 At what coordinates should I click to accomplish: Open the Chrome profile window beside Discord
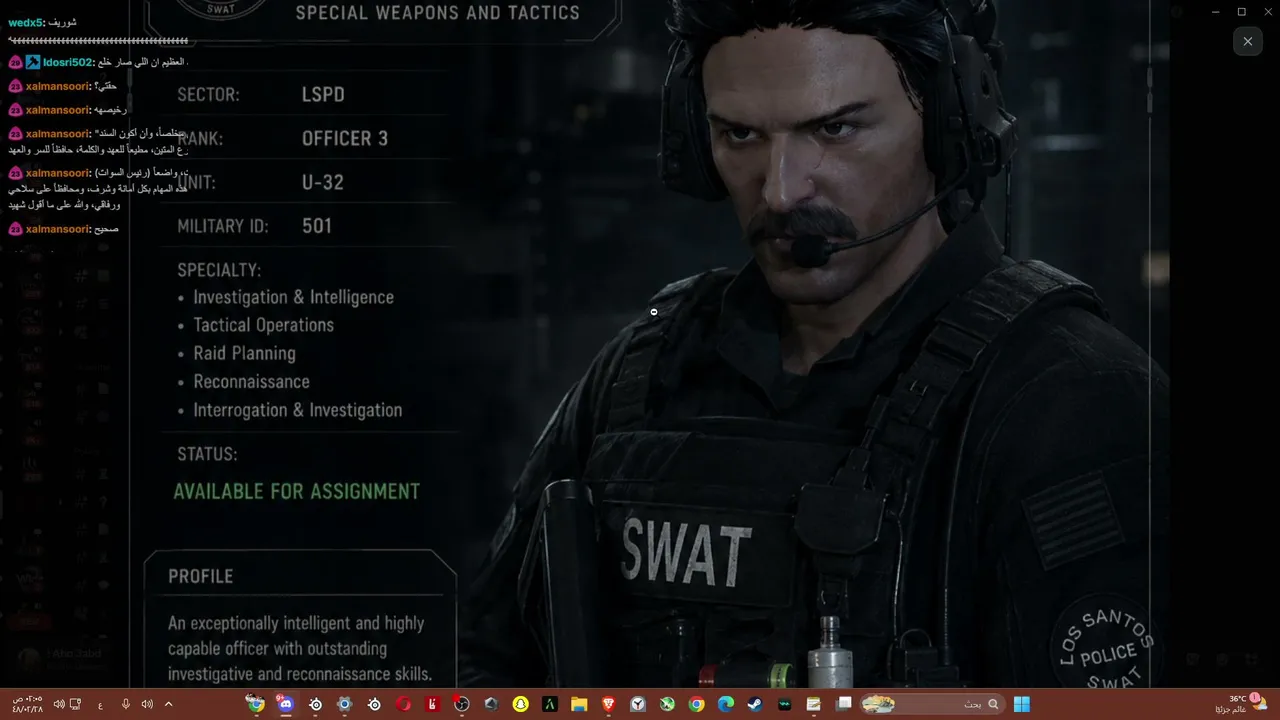click(256, 704)
